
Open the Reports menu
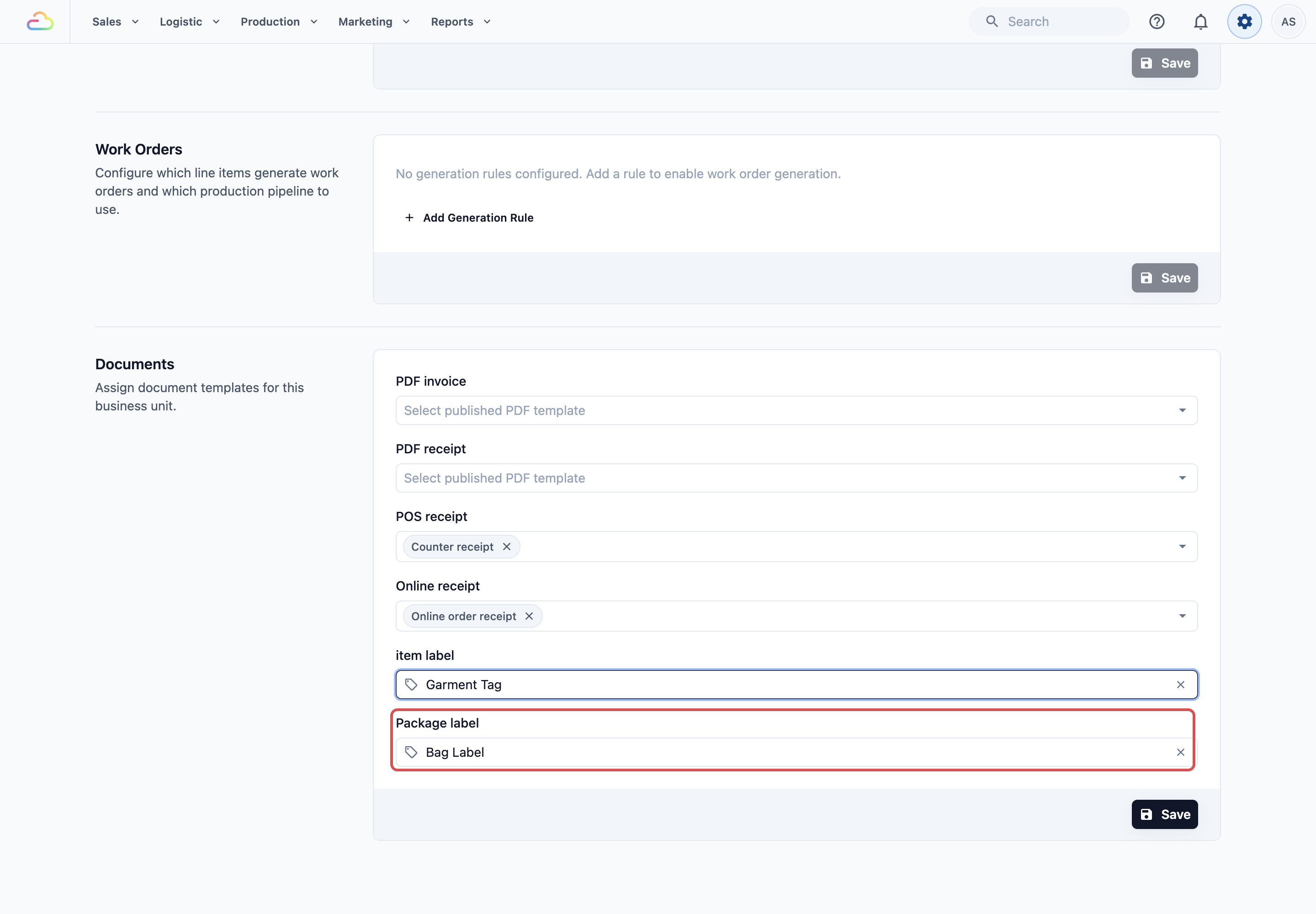coord(461,21)
